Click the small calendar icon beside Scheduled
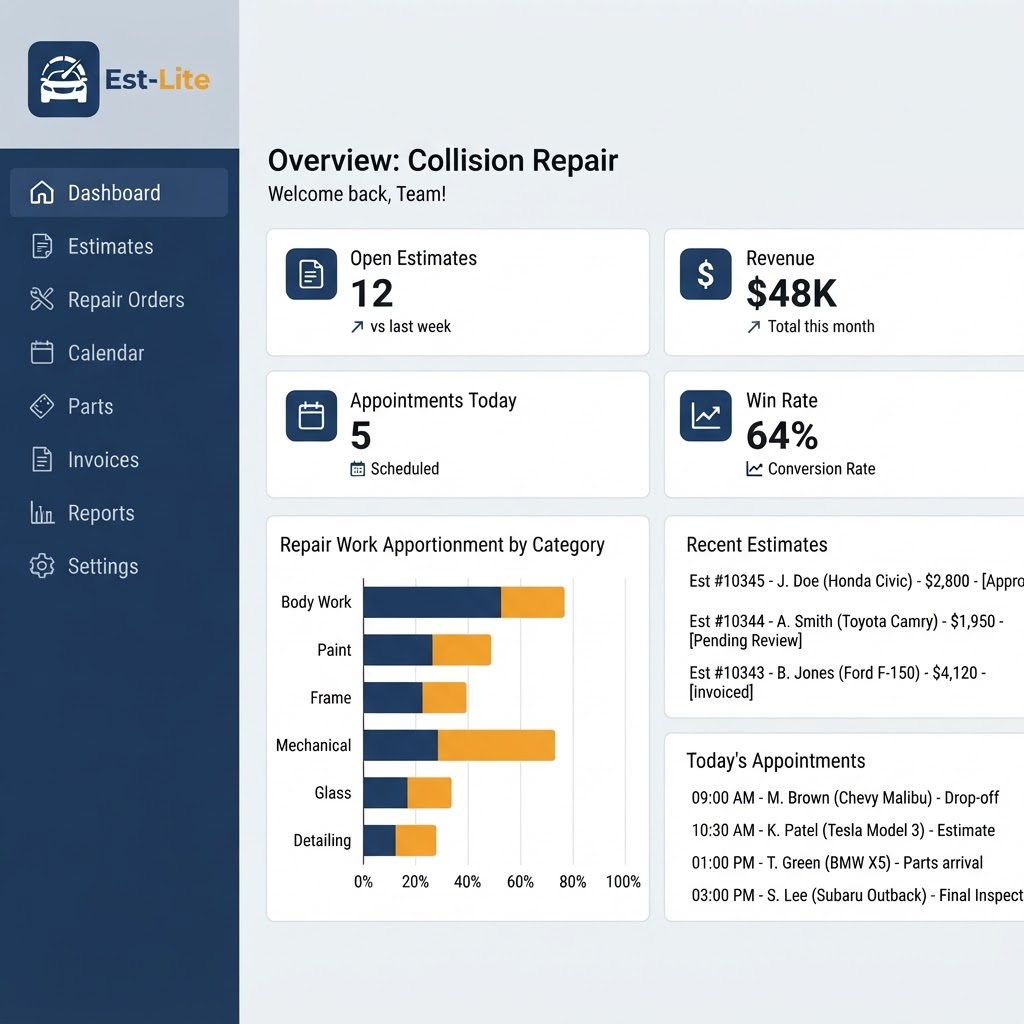This screenshot has height=1024, width=1024. [x=357, y=469]
